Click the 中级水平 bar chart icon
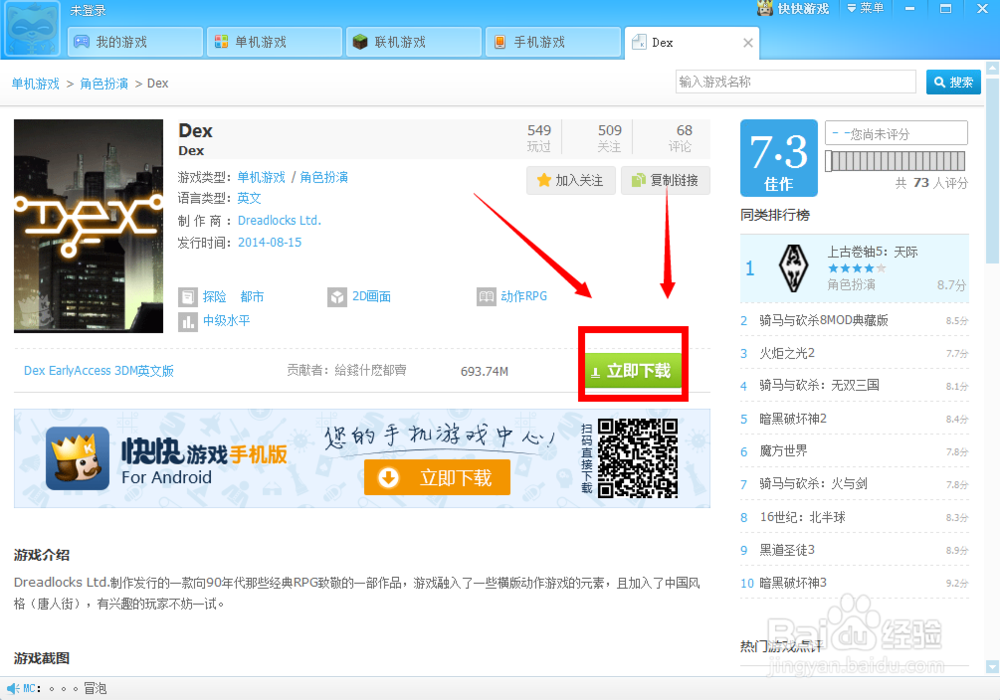 click(188, 321)
